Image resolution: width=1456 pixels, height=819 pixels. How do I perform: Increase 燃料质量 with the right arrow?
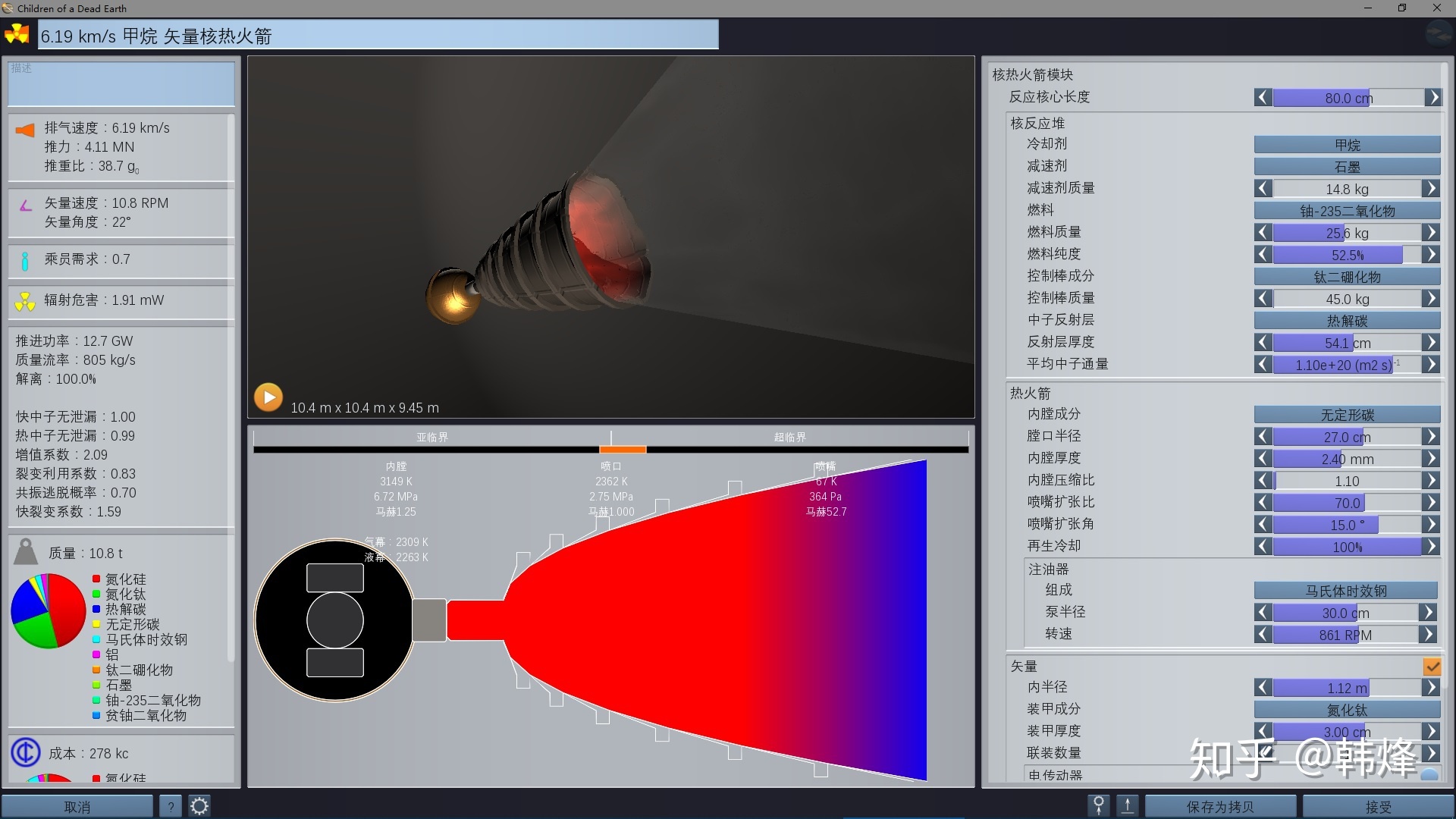1431,232
